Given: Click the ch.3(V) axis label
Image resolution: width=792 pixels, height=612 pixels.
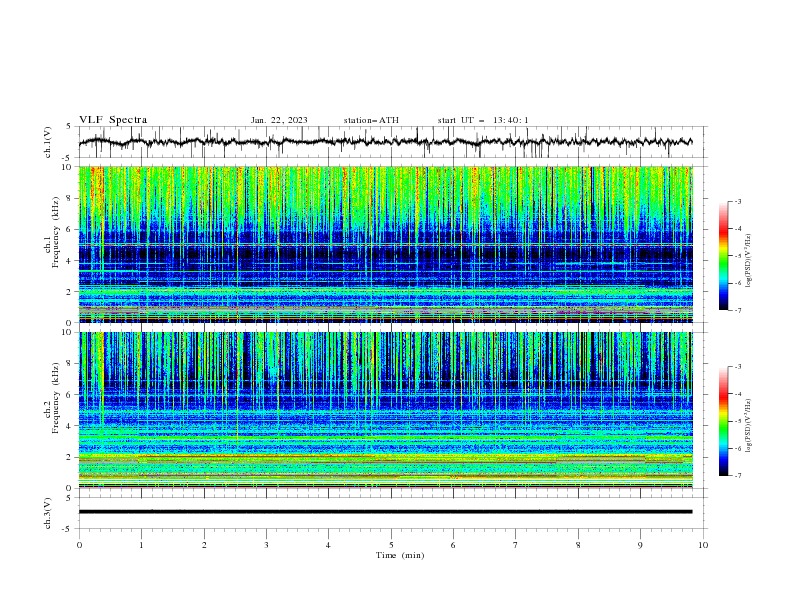Looking at the screenshot, I should point(48,513).
